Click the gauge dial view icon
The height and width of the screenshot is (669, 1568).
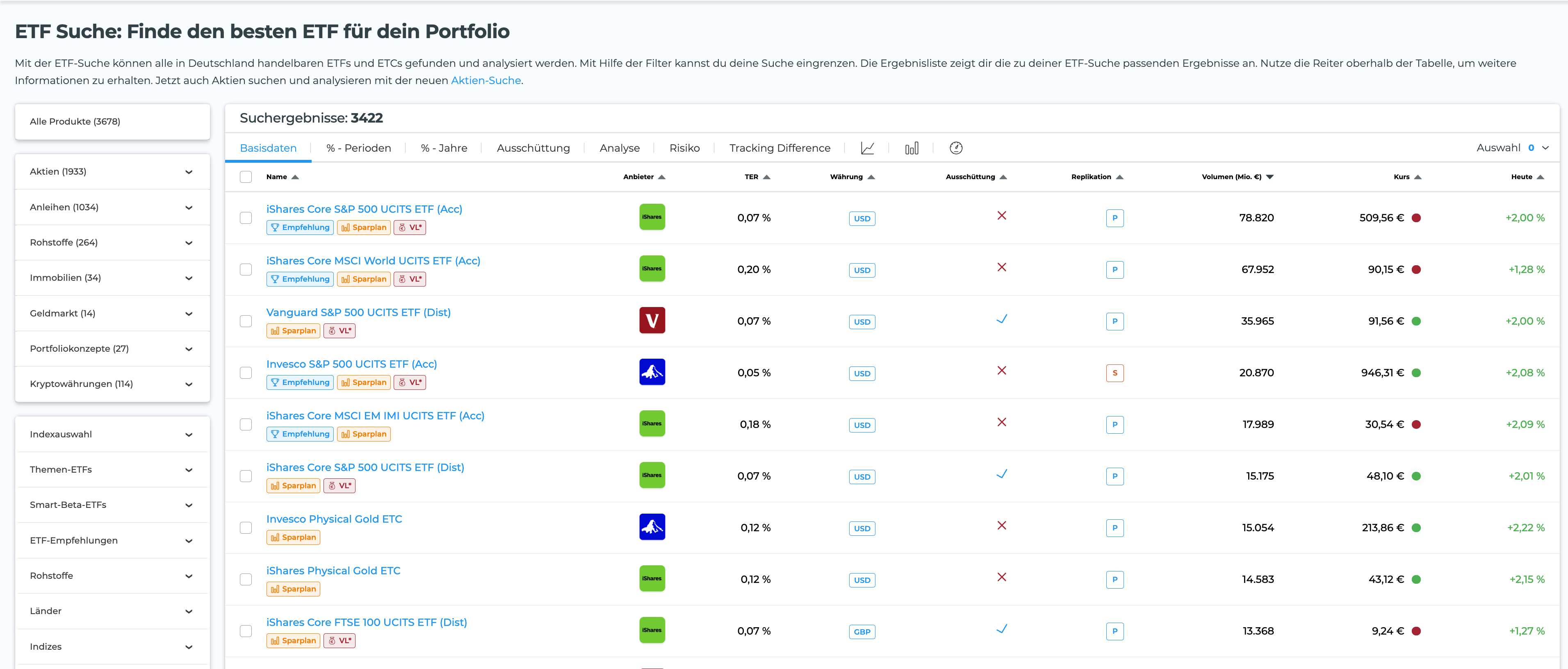(956, 148)
